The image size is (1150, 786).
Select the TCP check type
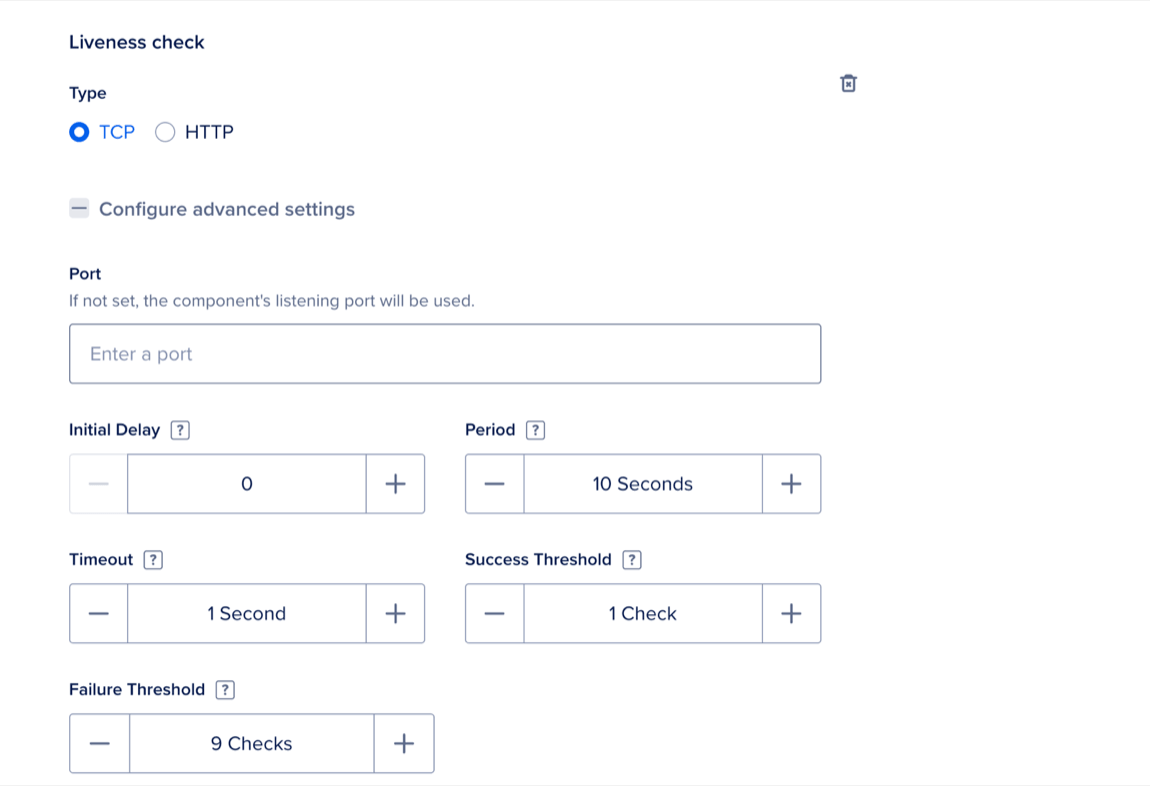[80, 132]
